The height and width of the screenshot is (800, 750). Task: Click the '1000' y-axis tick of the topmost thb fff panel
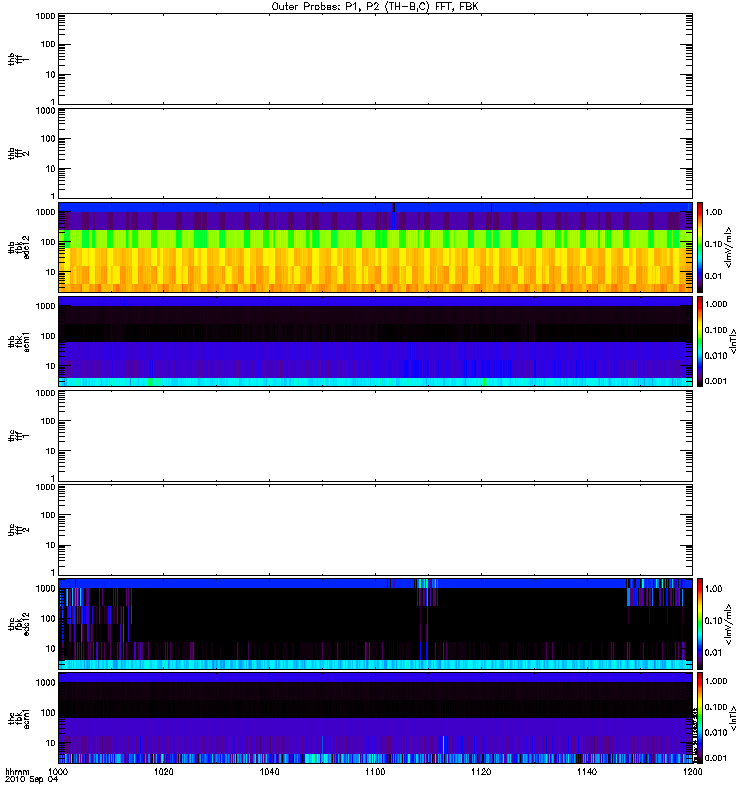(x=45, y=16)
